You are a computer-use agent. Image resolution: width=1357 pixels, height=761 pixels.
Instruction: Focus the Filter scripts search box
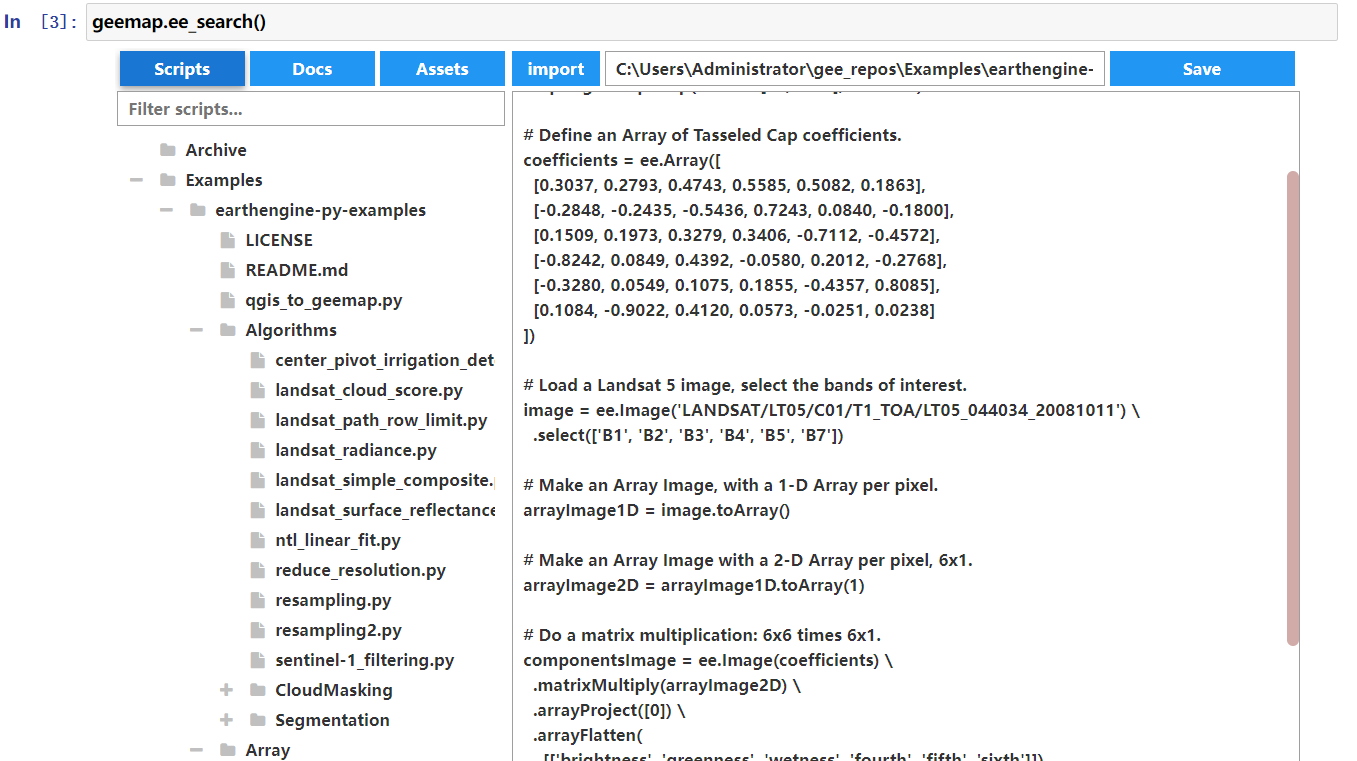311,109
